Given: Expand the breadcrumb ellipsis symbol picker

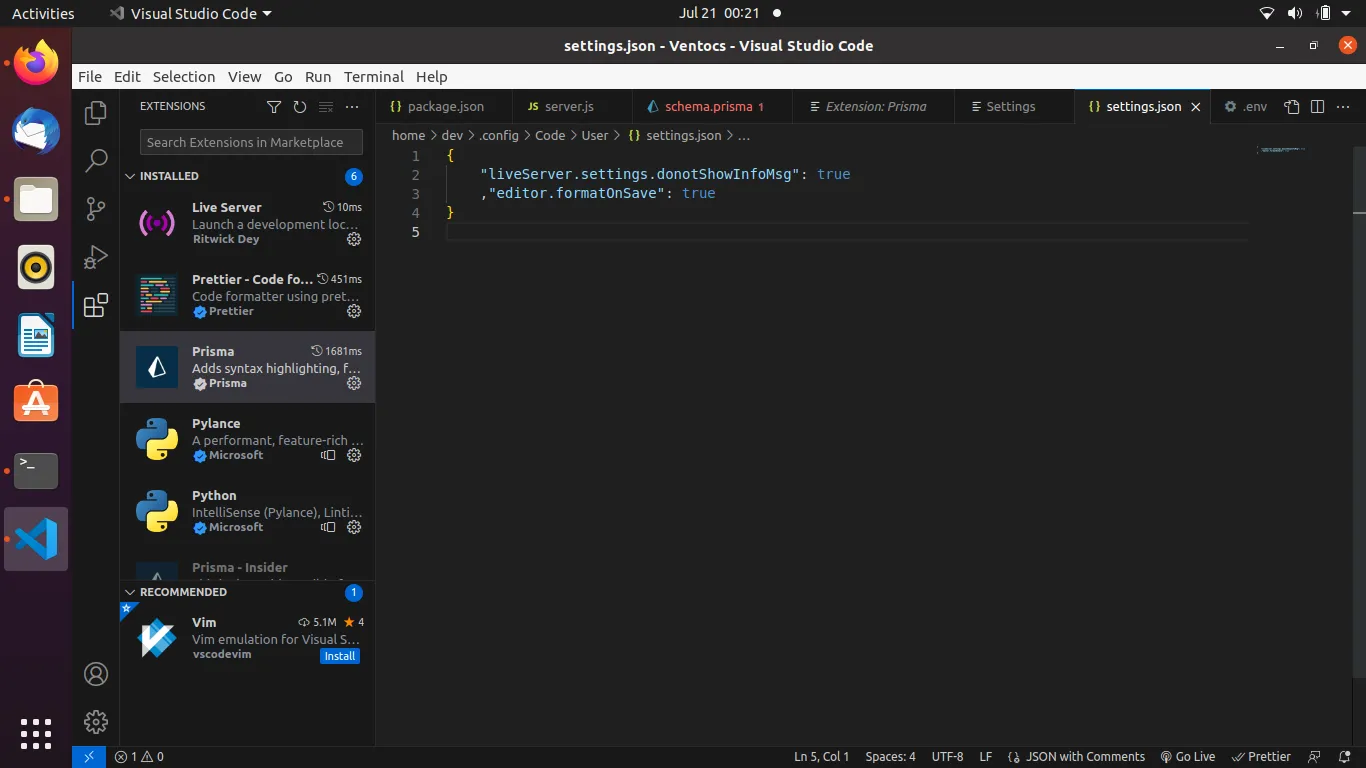Looking at the screenshot, I should [x=743, y=135].
